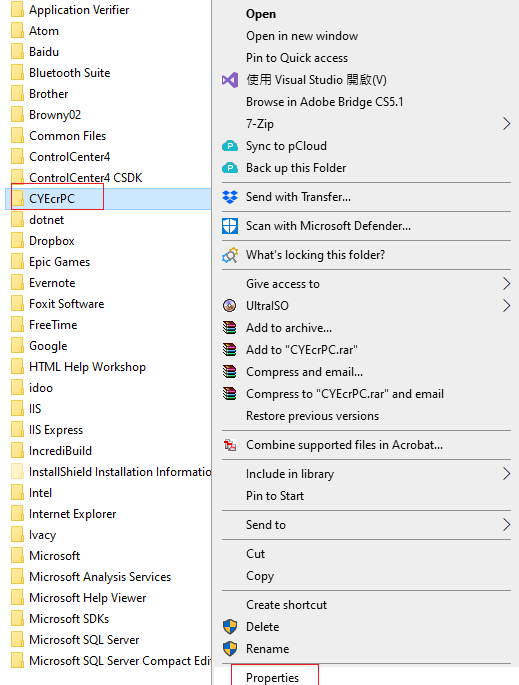Click the folder icon next to Microsoft SDKs
The image size is (519, 685).
[17, 619]
